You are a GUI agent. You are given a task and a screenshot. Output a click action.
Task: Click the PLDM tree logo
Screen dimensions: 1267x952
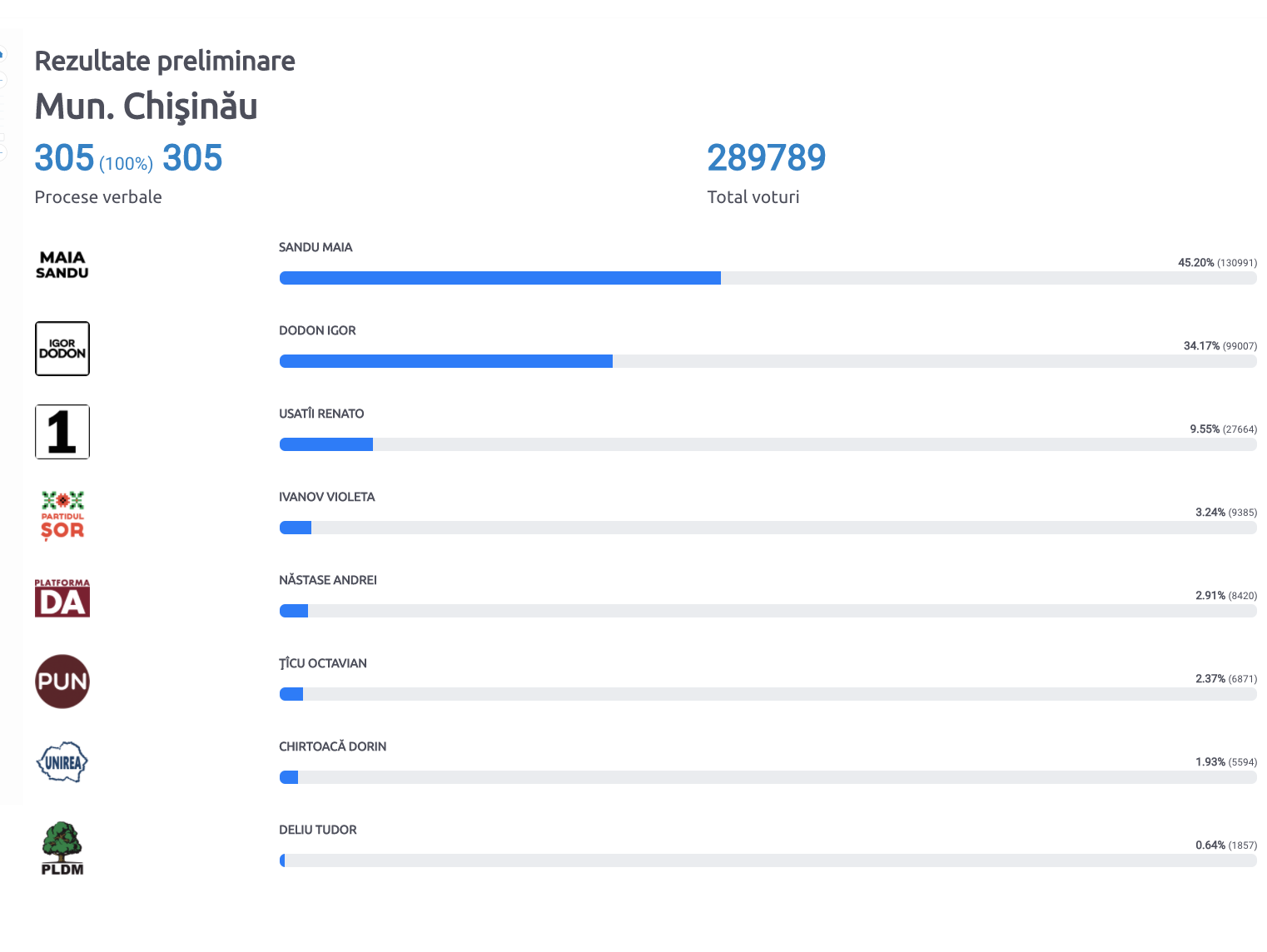[x=62, y=848]
